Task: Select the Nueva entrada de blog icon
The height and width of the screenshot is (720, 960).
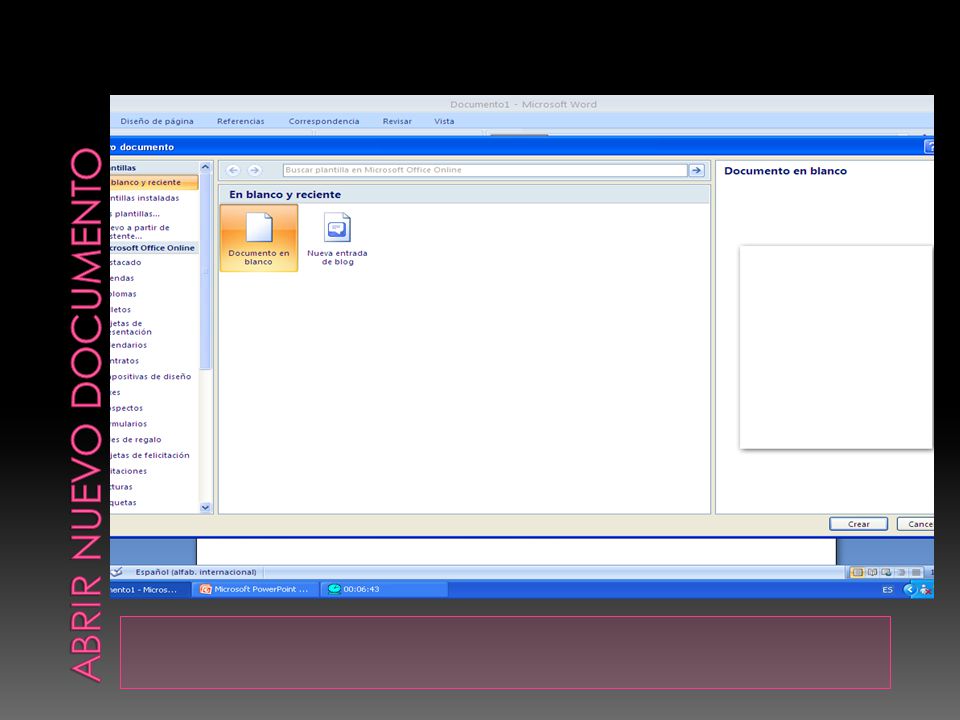Action: pyautogui.click(x=337, y=239)
